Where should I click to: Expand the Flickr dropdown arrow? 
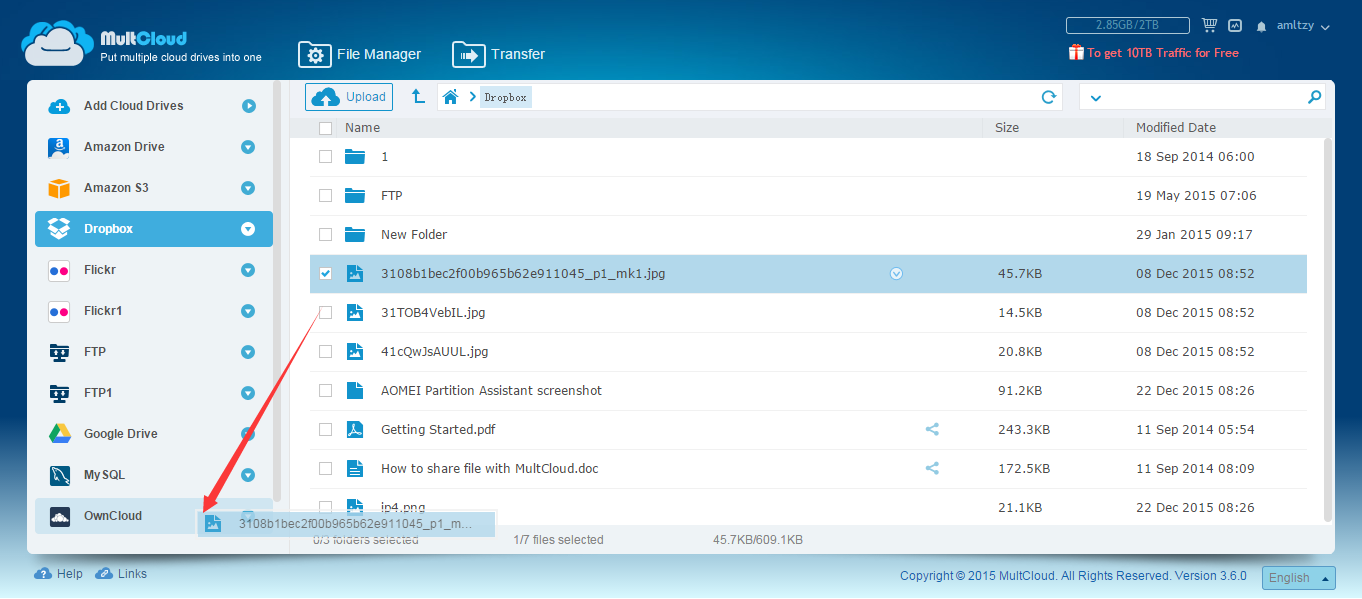[248, 270]
